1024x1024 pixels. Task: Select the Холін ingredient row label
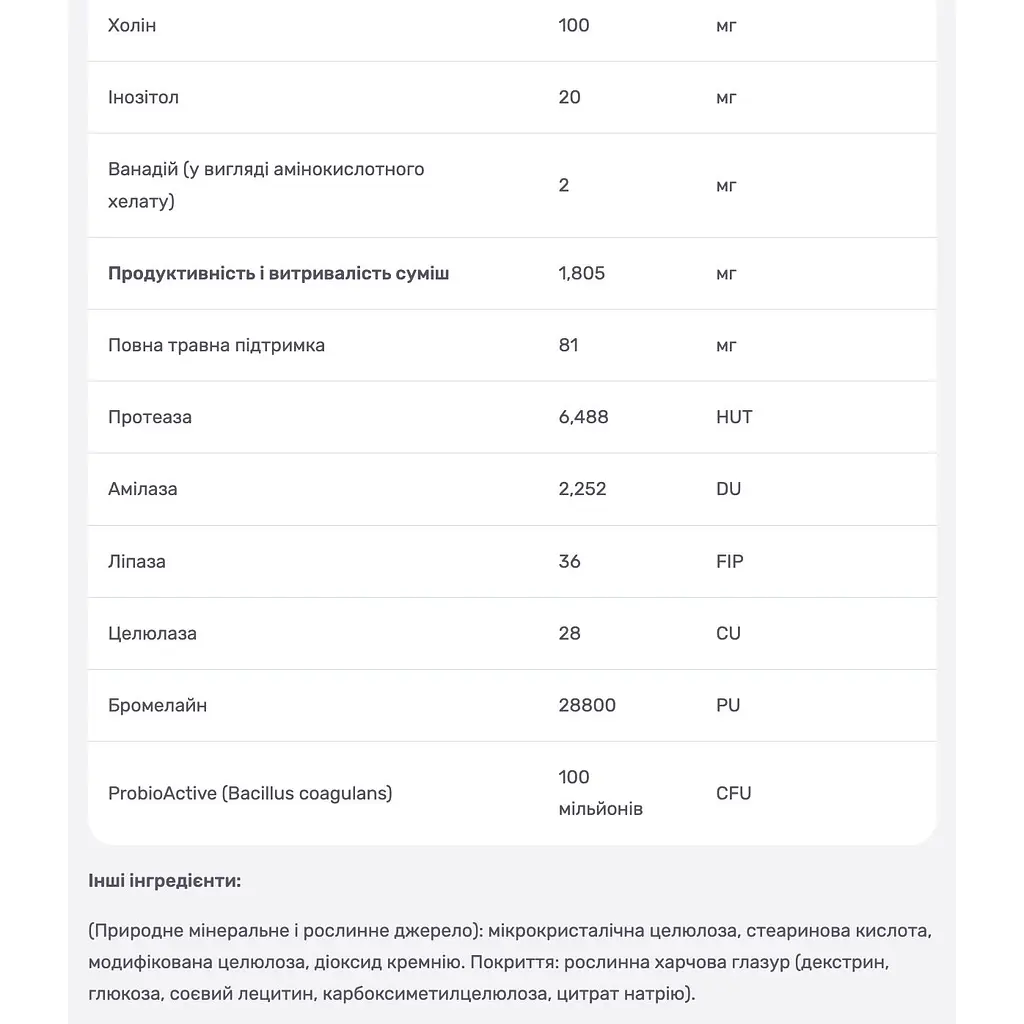pyautogui.click(x=132, y=25)
